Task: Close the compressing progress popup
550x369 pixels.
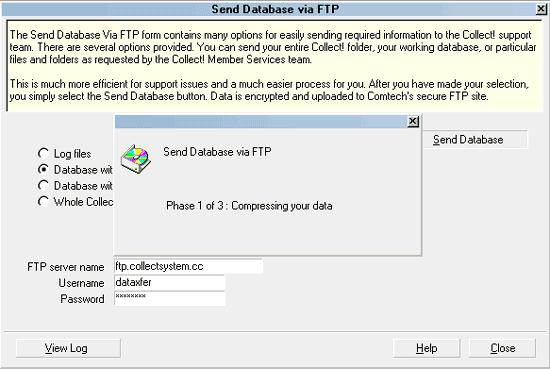Action: point(413,121)
